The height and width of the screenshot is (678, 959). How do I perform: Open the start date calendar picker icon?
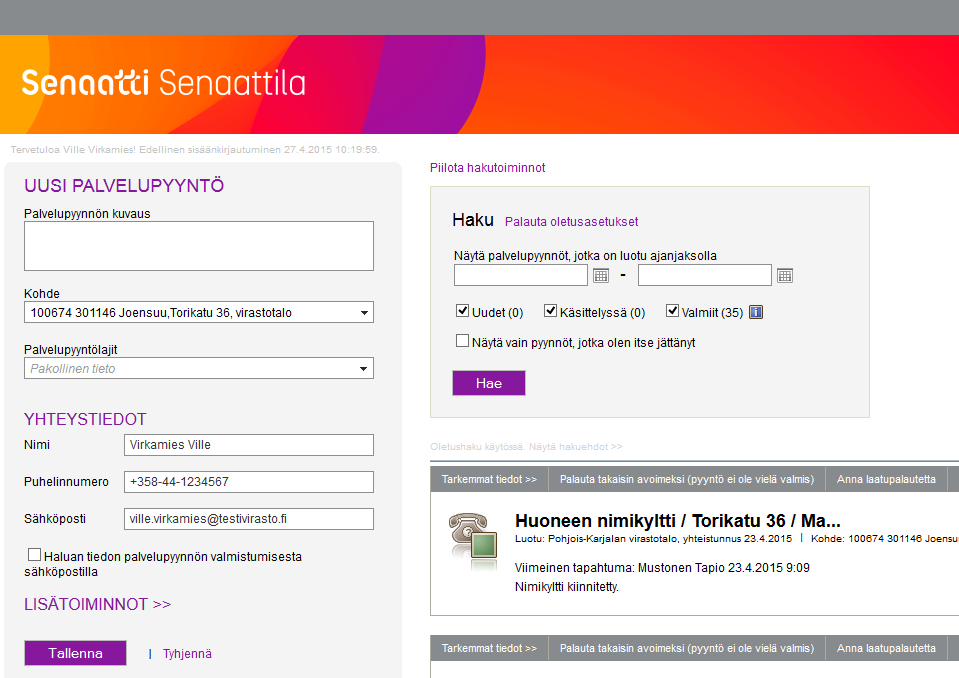pos(601,276)
